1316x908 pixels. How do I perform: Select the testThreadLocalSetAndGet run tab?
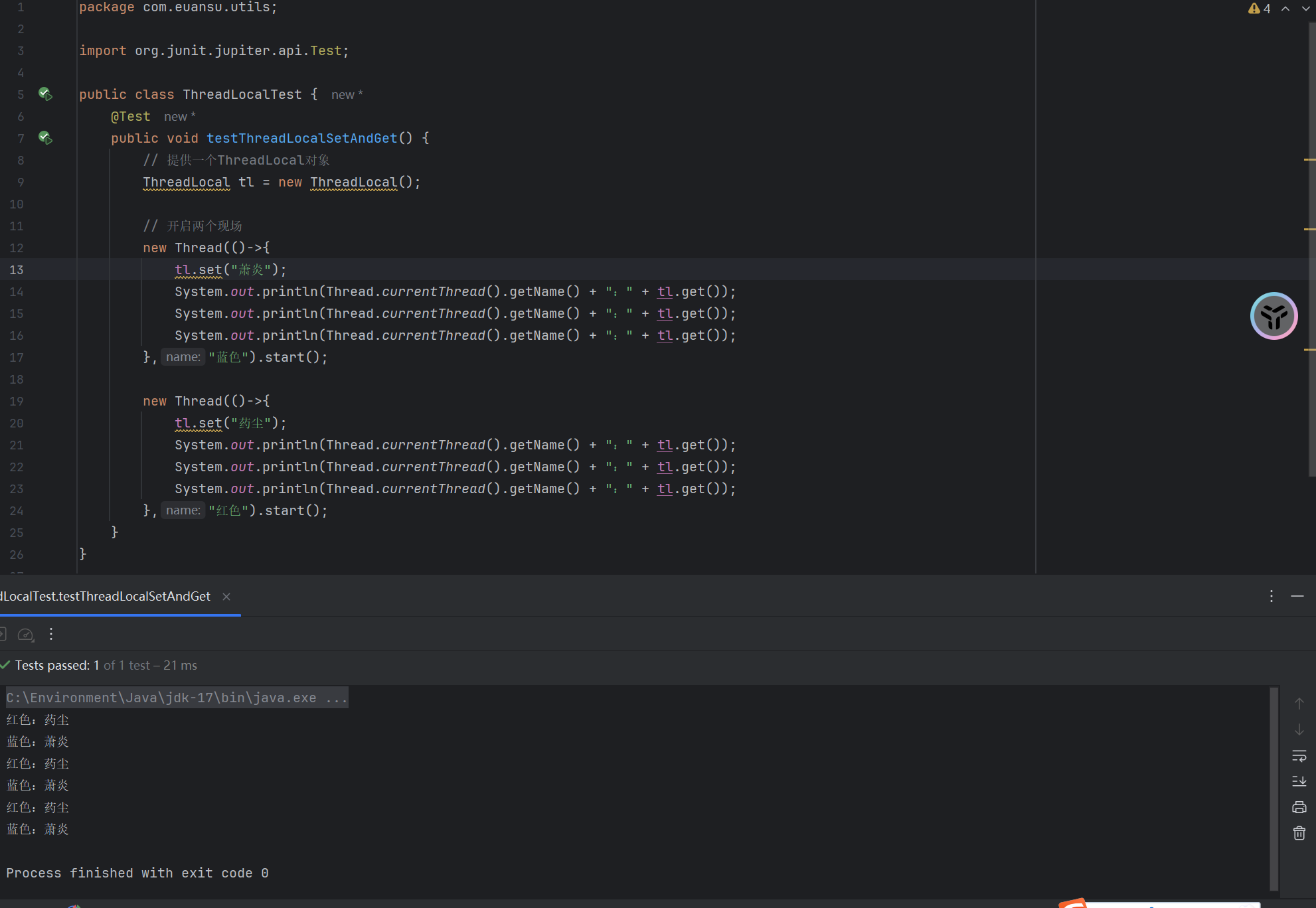106,596
